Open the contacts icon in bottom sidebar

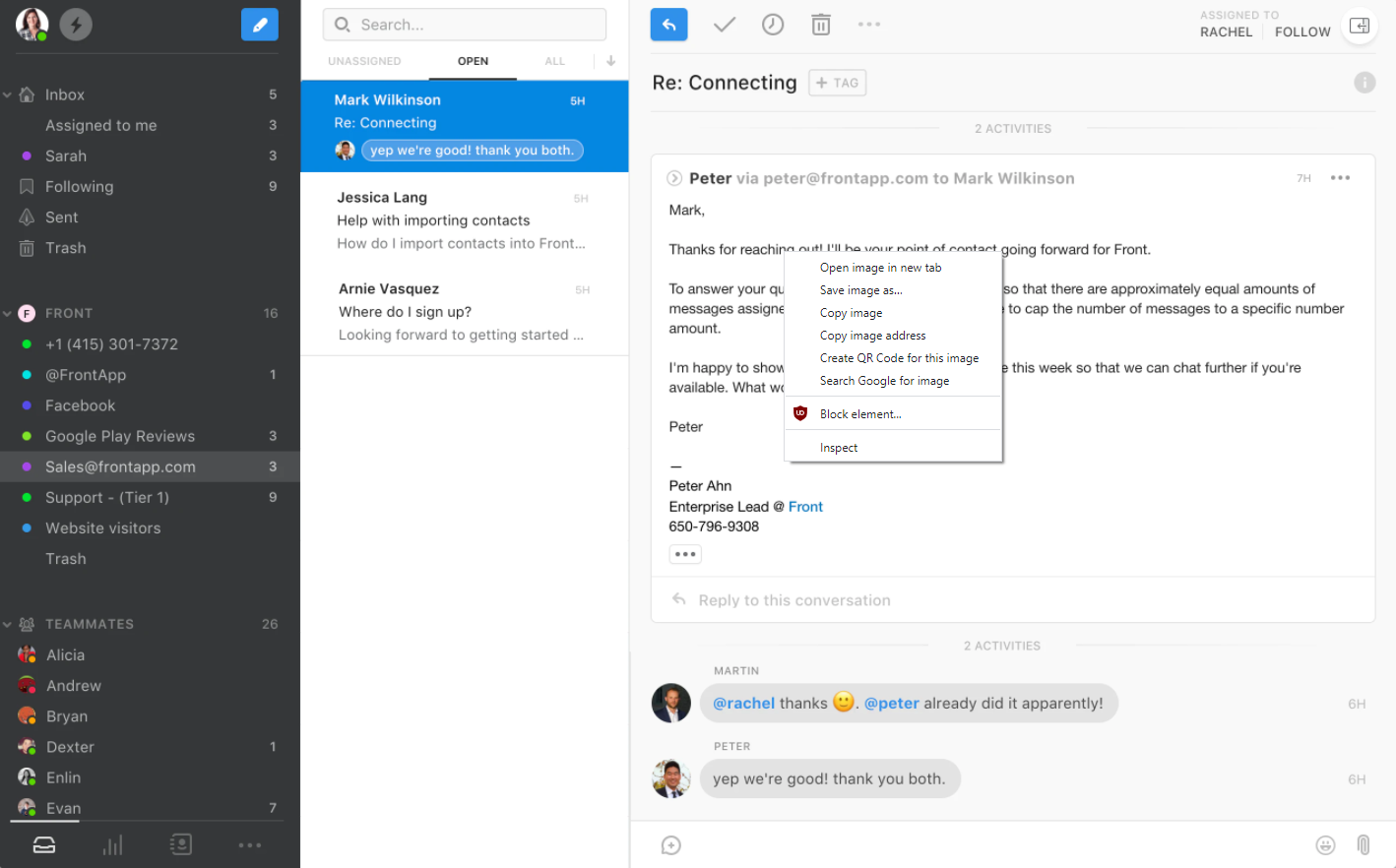point(181,844)
